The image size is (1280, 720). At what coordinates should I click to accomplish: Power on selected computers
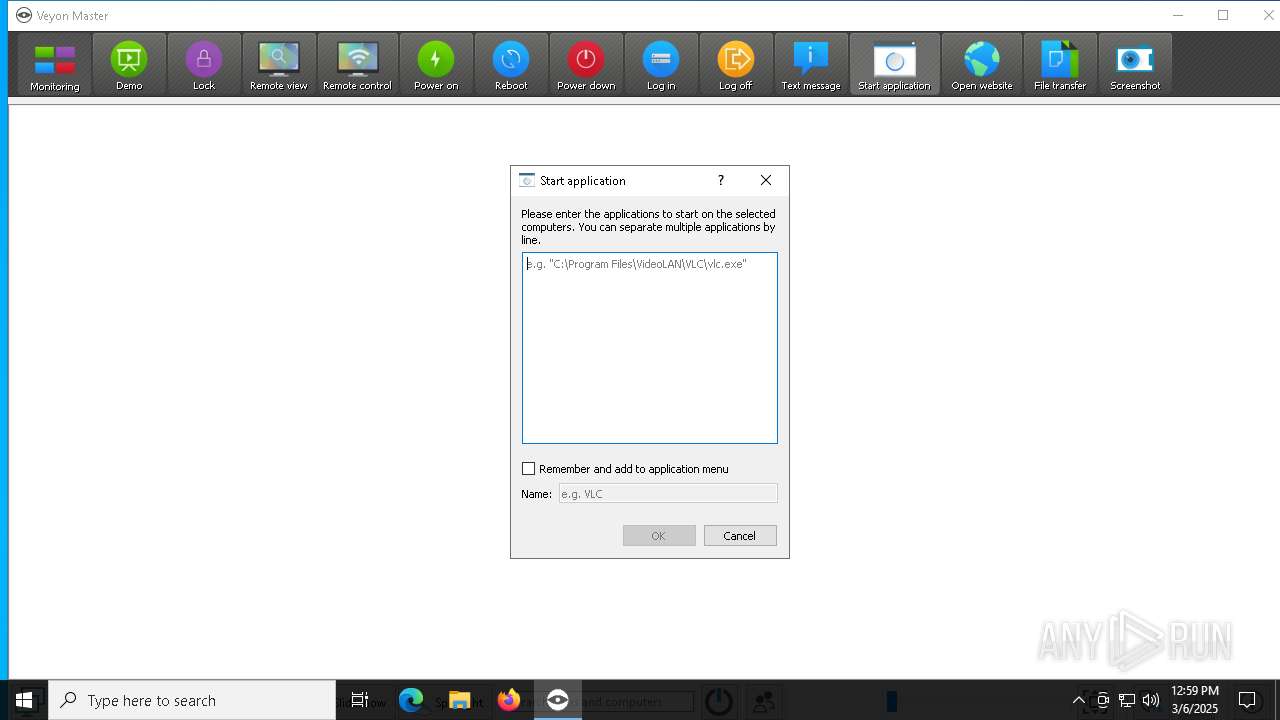click(x=436, y=65)
